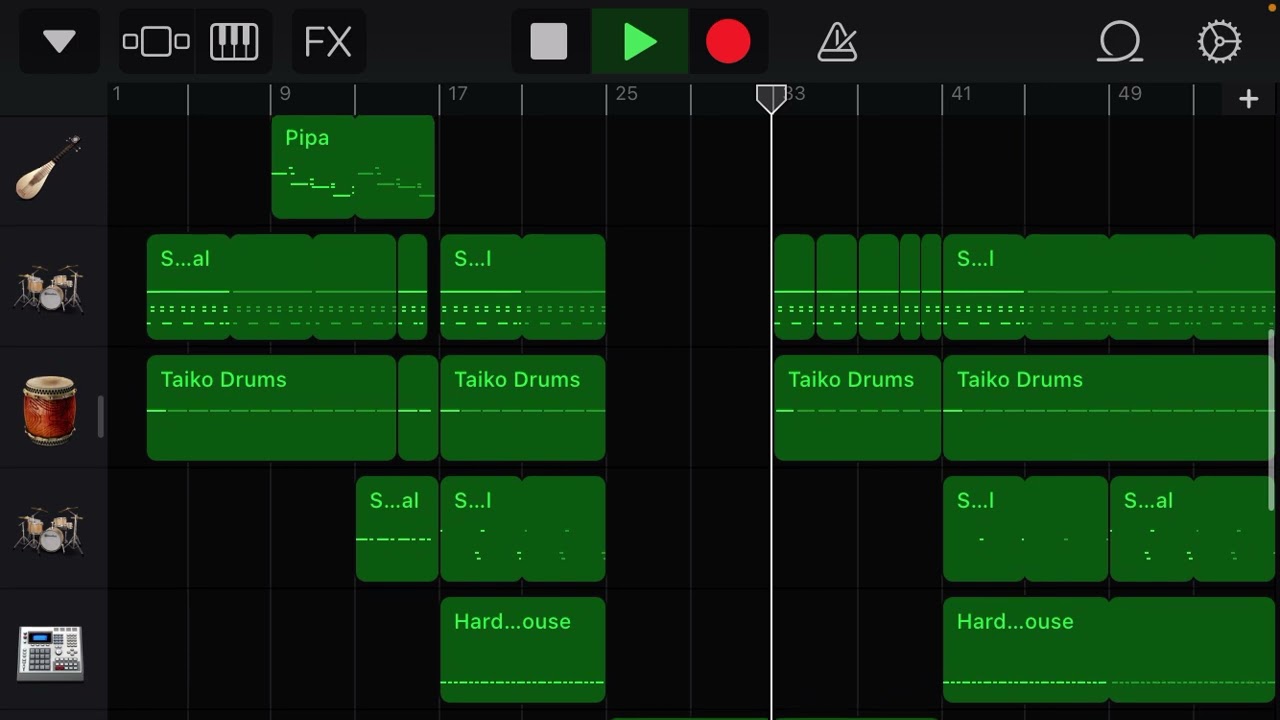This screenshot has width=1280, height=720.
Task: Switch to the tracks view button
Action: [156, 42]
